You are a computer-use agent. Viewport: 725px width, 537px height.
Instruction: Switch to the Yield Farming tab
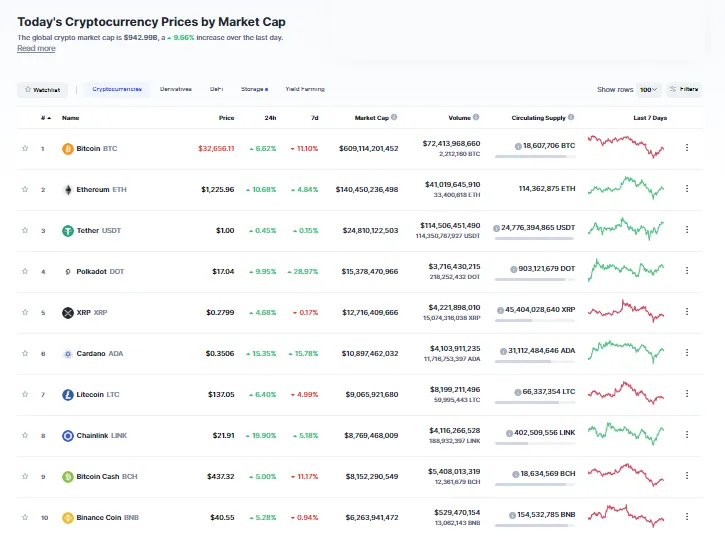305,89
